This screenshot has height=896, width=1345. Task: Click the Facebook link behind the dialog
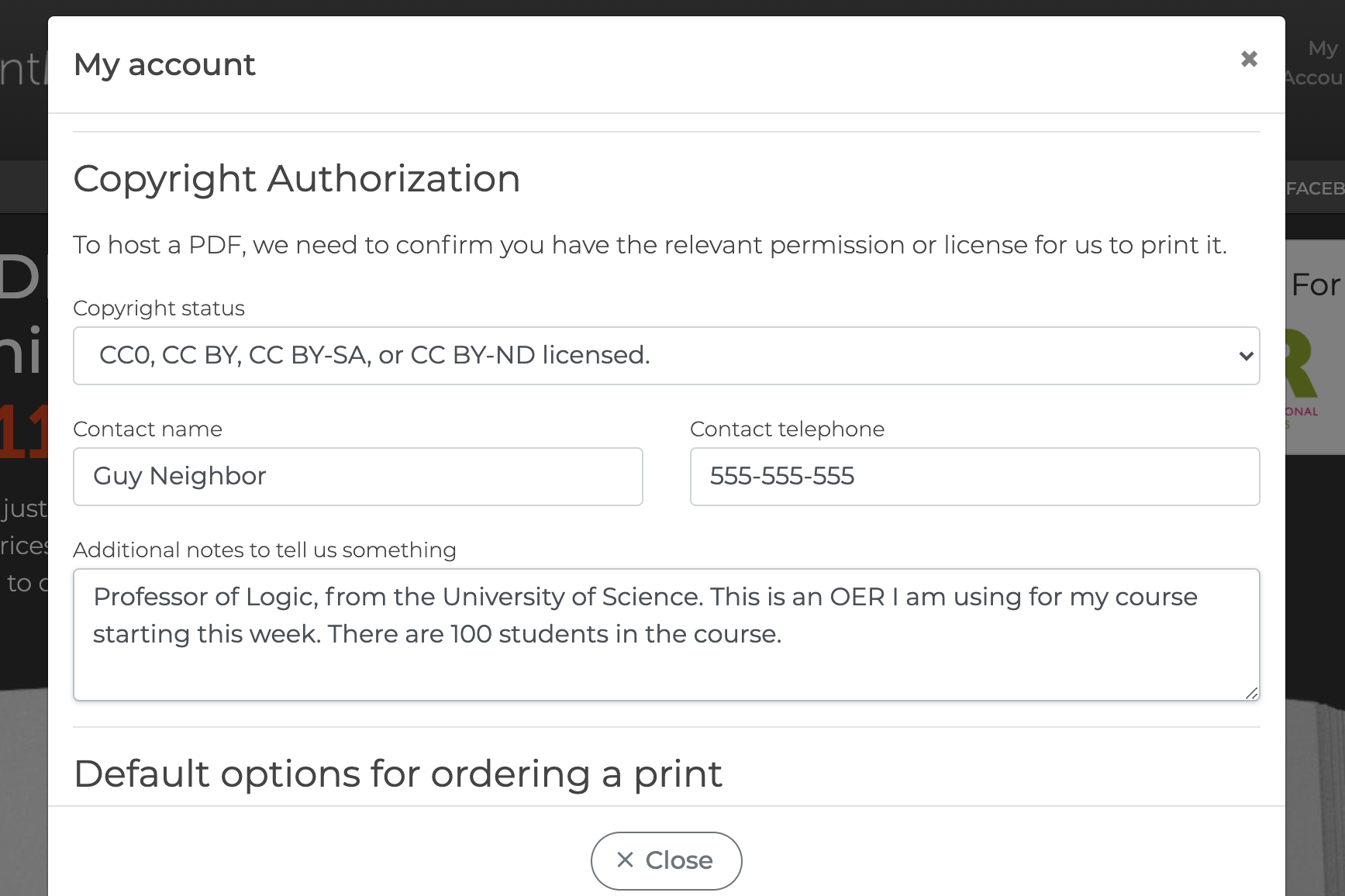click(x=1314, y=188)
